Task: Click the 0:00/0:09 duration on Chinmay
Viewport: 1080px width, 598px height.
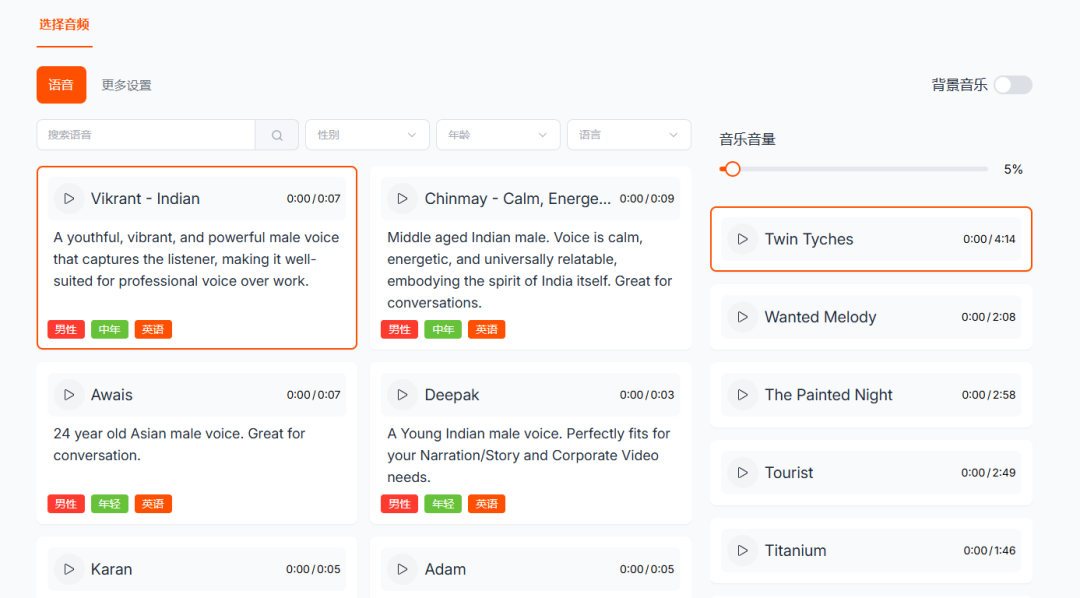Action: point(647,198)
